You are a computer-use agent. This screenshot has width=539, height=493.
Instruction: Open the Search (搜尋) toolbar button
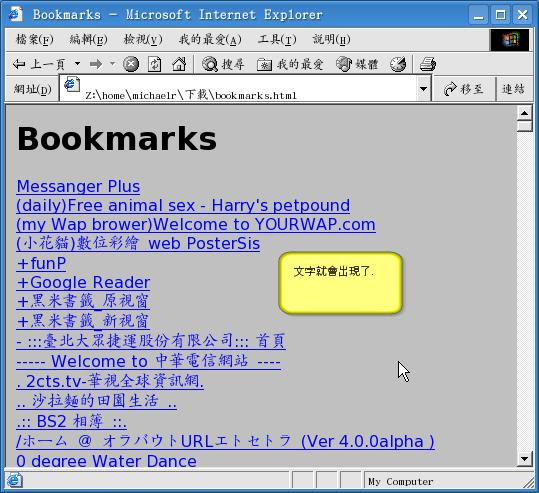coord(223,64)
